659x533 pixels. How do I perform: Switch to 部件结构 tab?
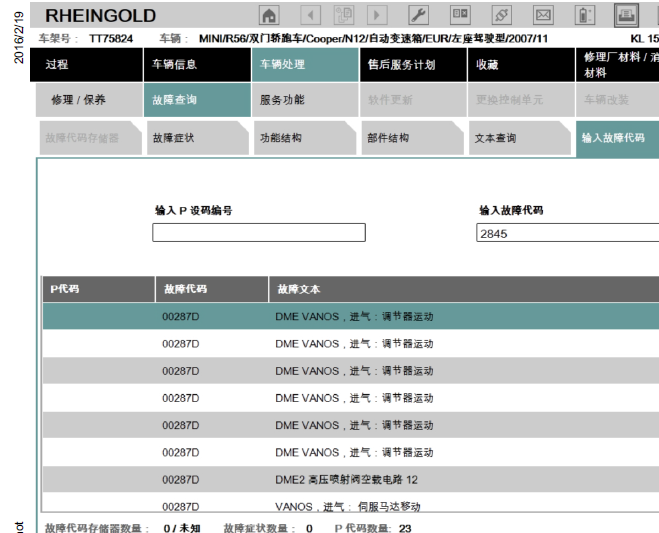point(413,138)
